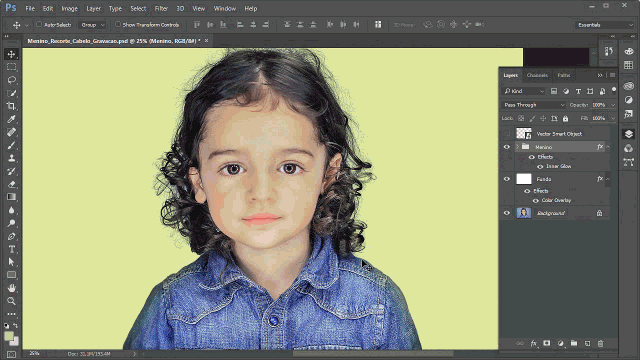Add a layer mask
Image resolution: width=640 pixels, height=360 pixels.
click(547, 344)
